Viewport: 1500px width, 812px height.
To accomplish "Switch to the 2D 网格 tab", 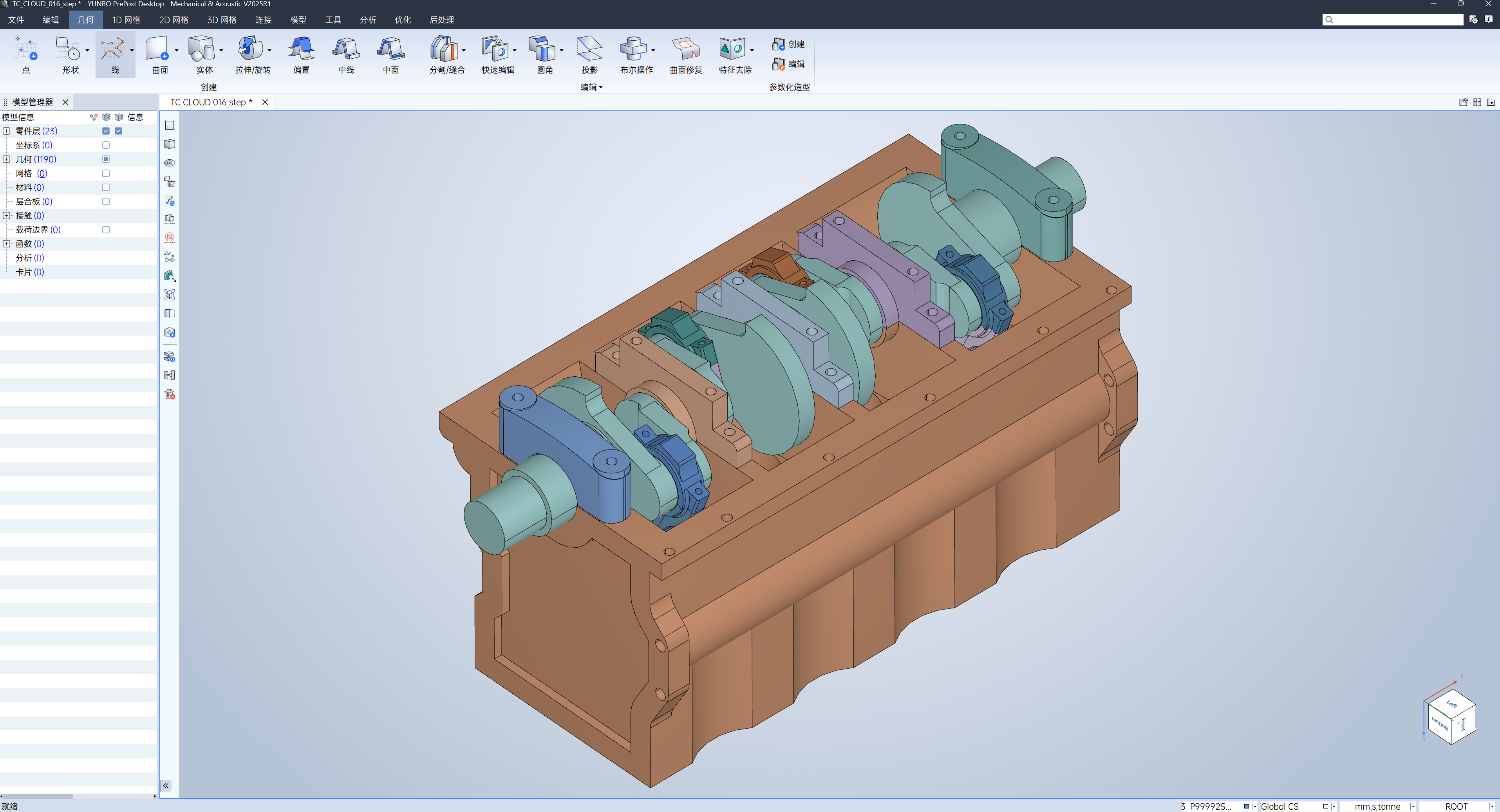I will pos(173,20).
